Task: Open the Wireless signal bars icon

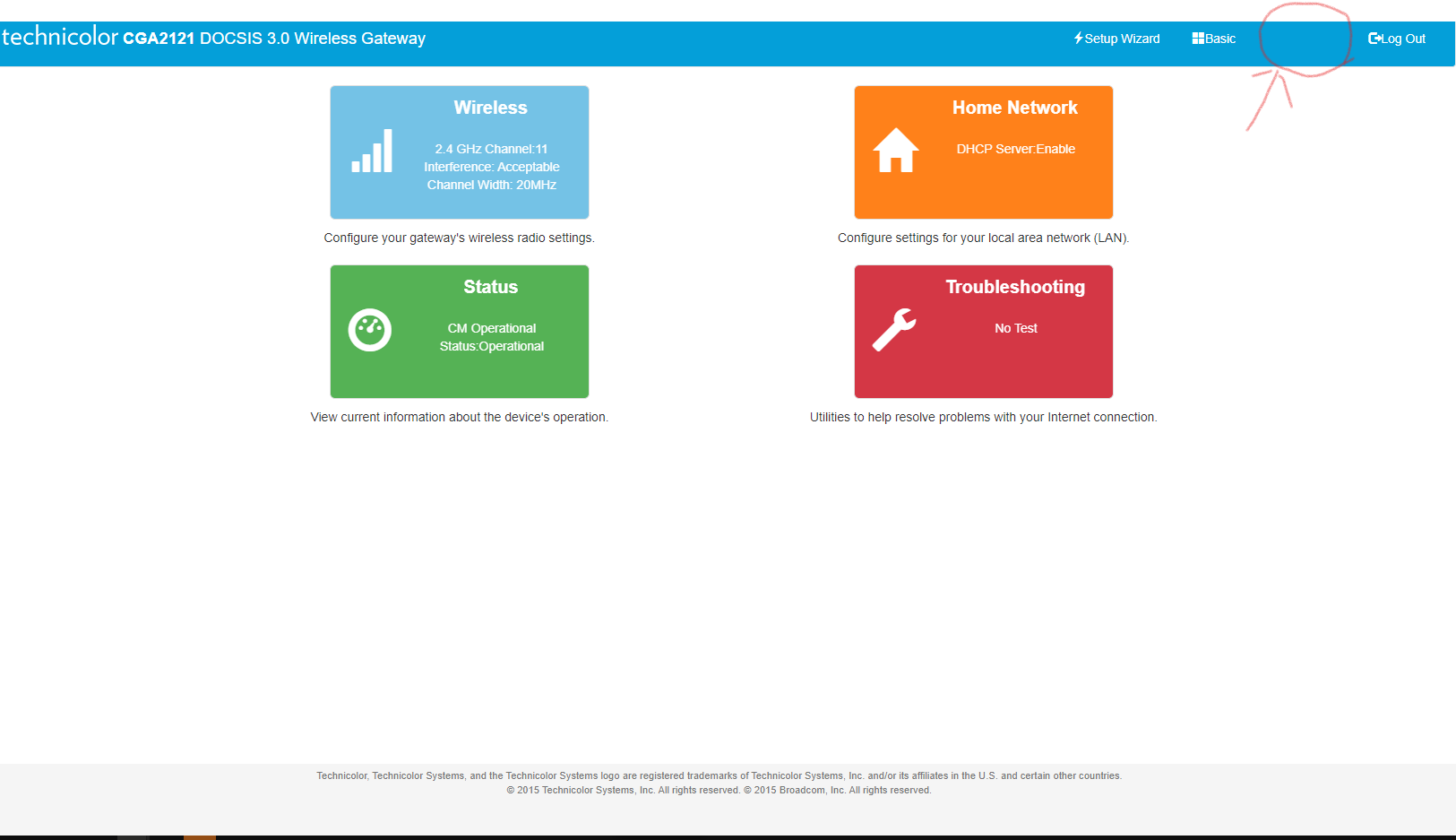Action: tap(372, 151)
